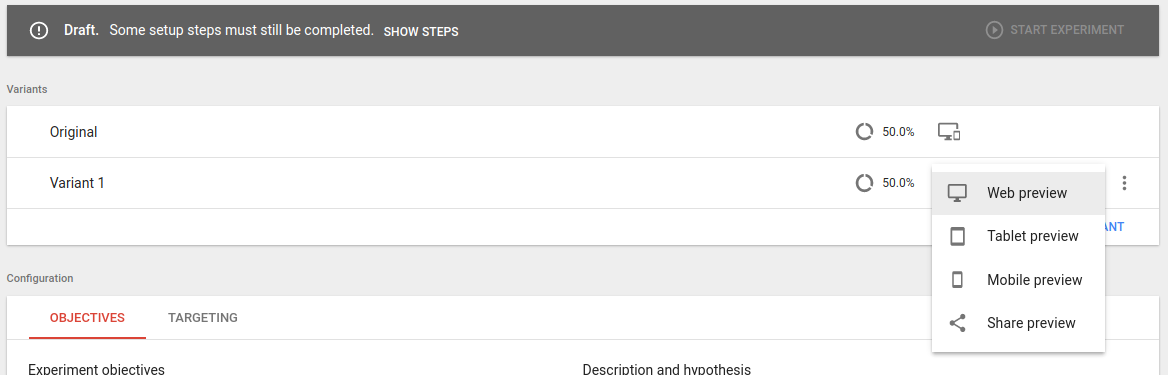
Task: Click the Variant 1 weight pie icon
Action: [864, 183]
